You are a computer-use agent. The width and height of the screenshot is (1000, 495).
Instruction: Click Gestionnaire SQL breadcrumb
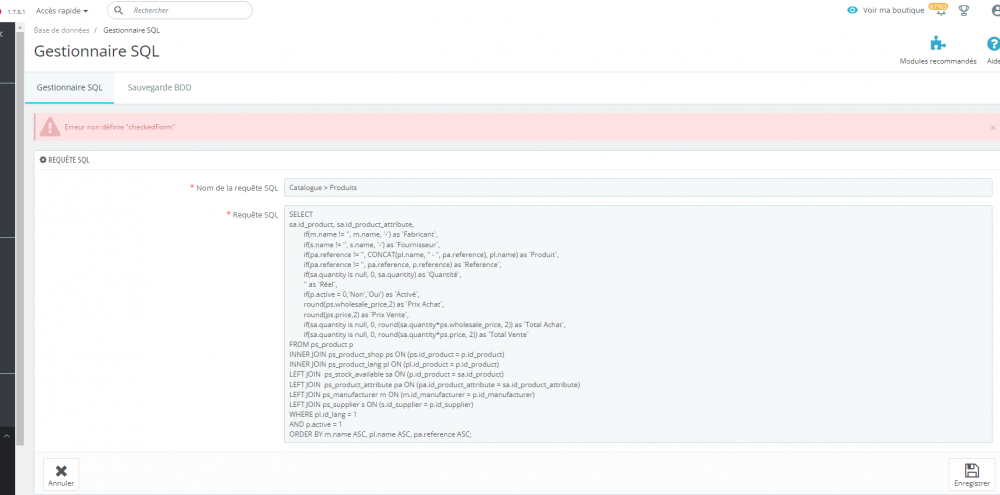click(x=131, y=30)
